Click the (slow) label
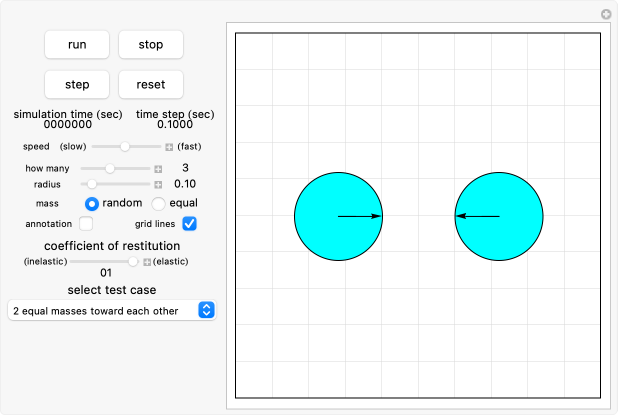This screenshot has height=416, width=618. [x=73, y=146]
